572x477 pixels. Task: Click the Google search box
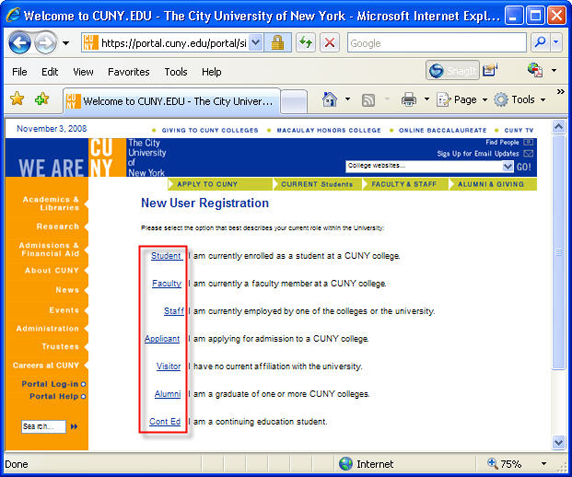[x=437, y=43]
